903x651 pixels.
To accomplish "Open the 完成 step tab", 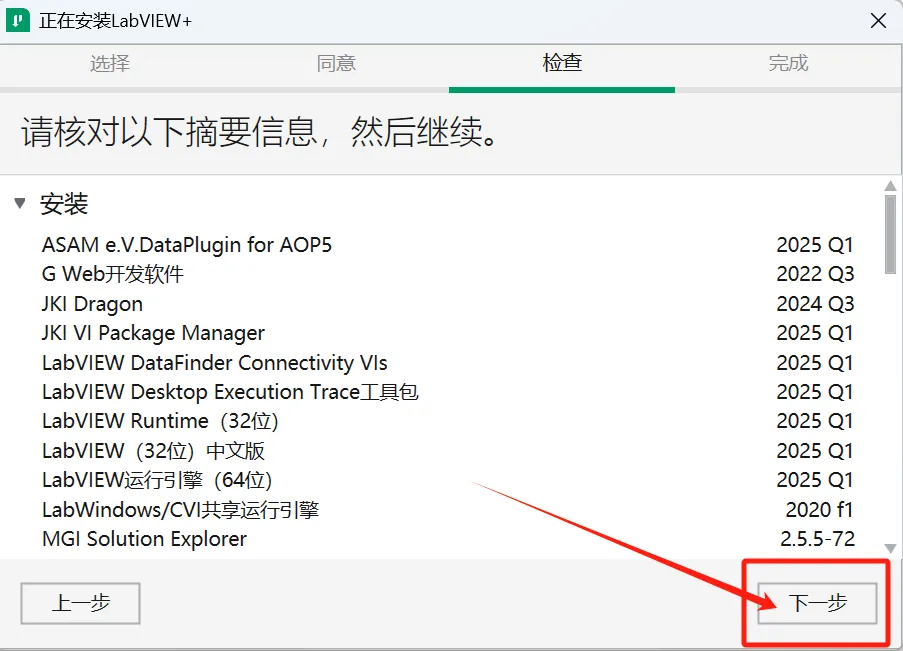I will [x=788, y=63].
